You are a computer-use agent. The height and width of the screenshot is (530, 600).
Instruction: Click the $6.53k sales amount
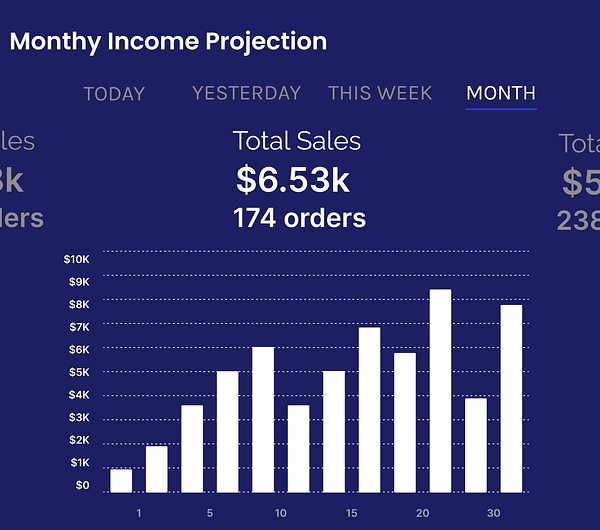(293, 179)
